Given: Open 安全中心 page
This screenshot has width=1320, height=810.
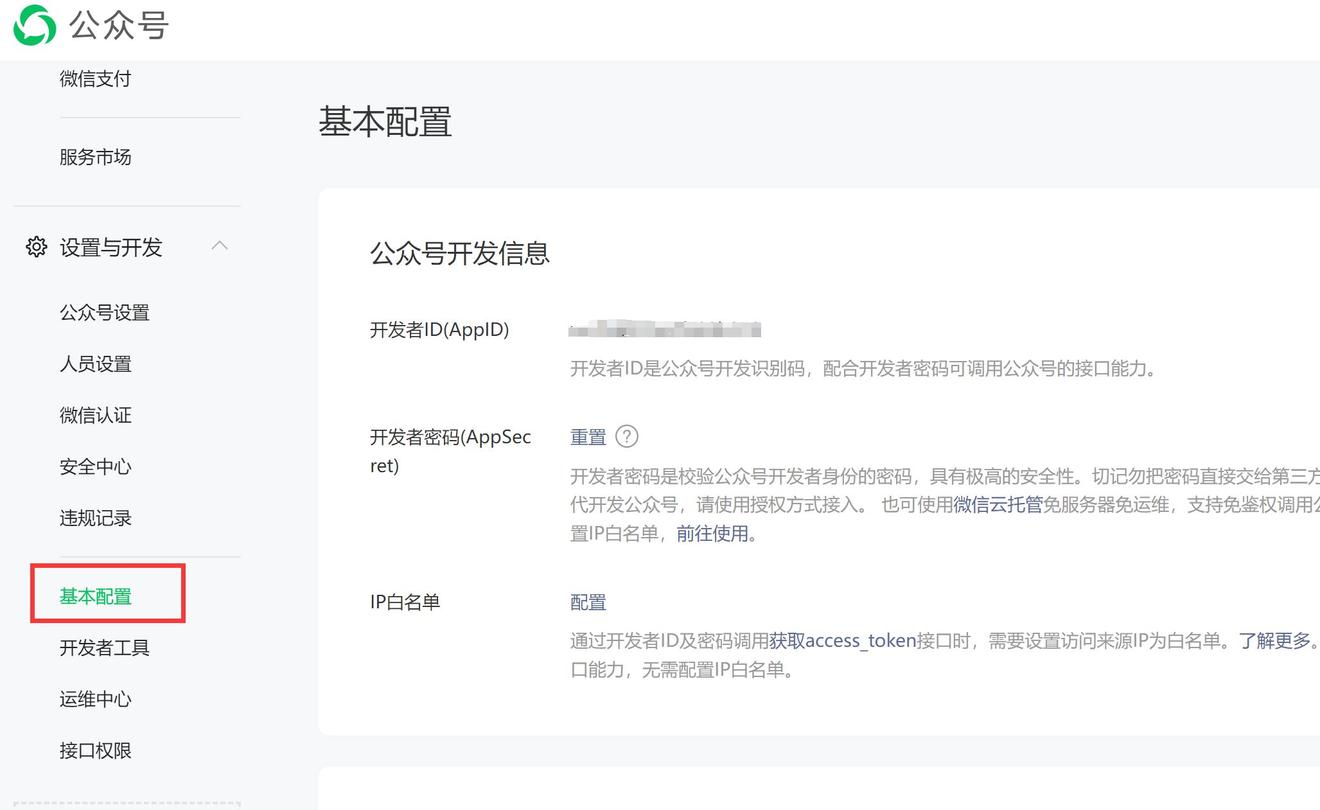Looking at the screenshot, I should click(x=95, y=467).
